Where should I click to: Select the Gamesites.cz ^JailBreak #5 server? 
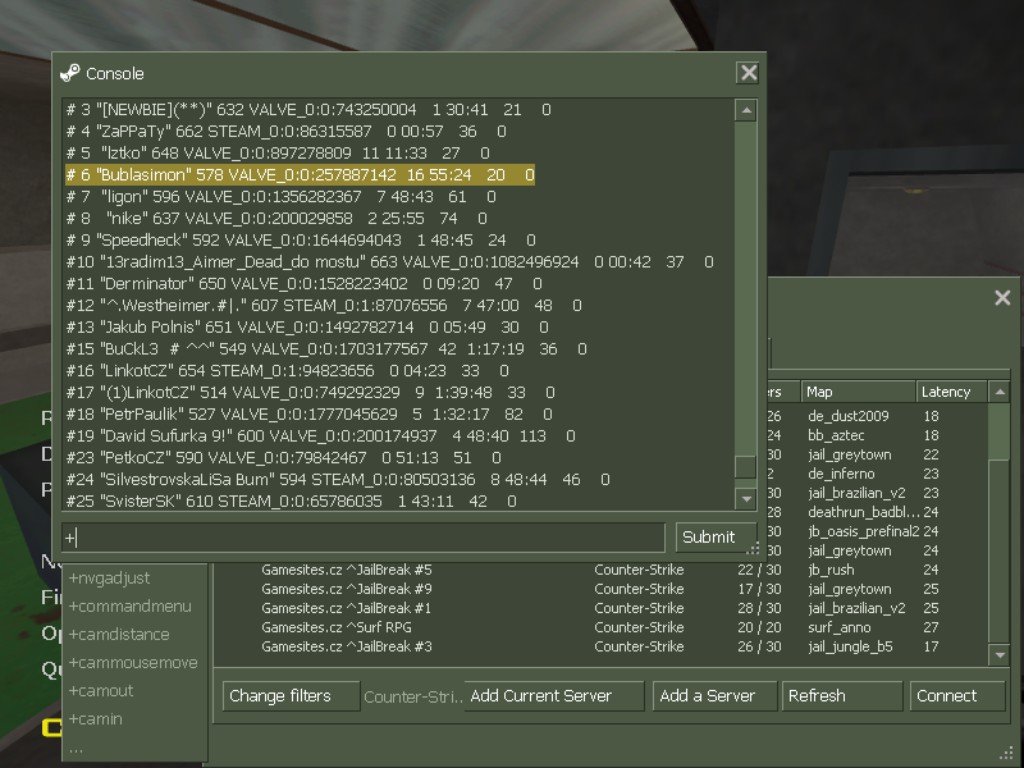(x=601, y=569)
